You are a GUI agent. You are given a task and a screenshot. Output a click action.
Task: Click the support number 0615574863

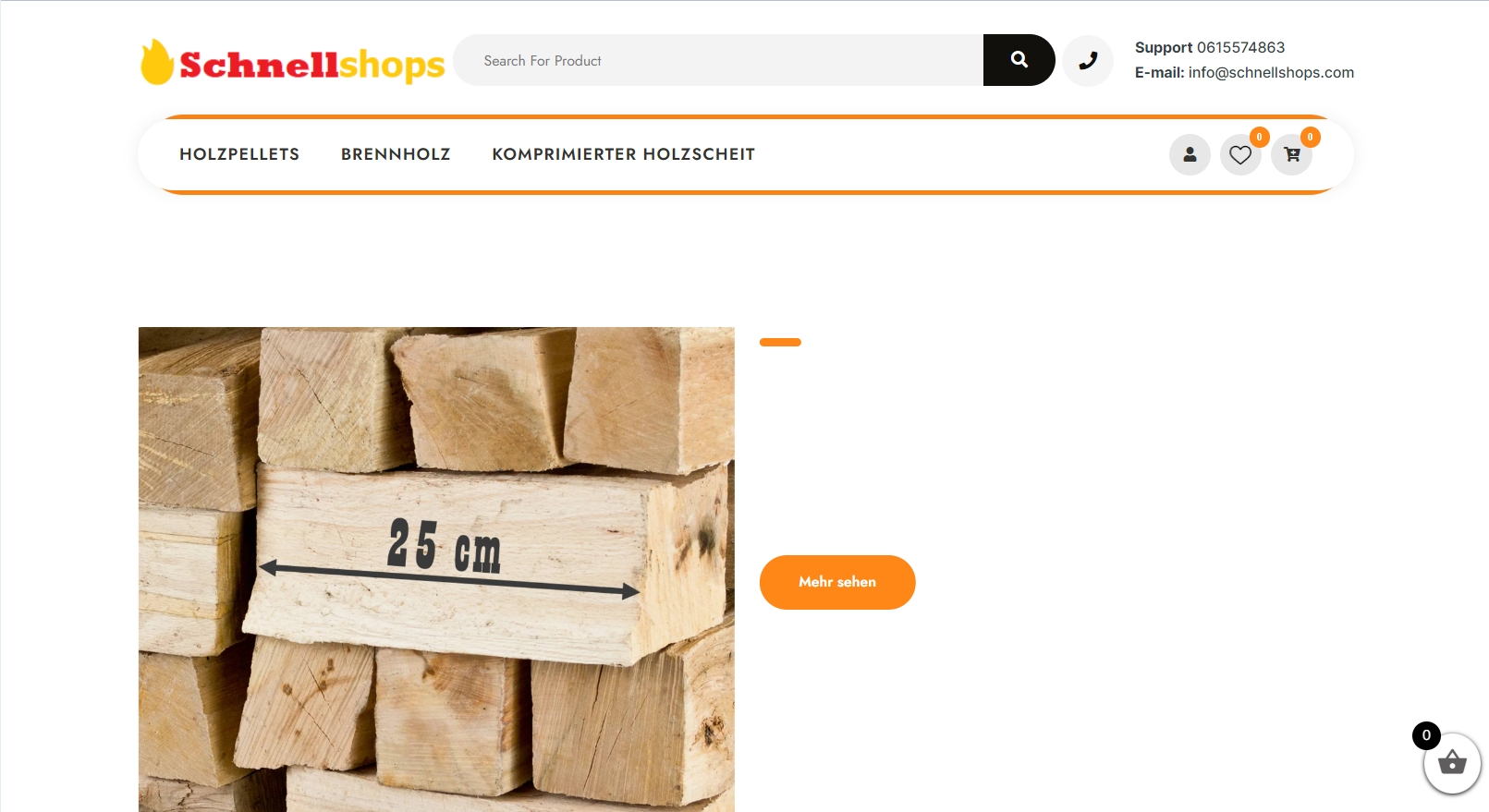(x=1240, y=47)
